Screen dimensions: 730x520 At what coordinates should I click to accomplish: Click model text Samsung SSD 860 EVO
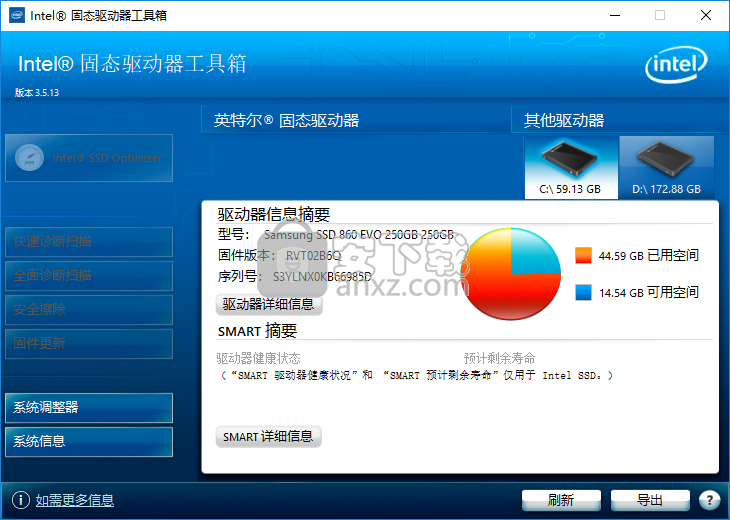point(358,235)
